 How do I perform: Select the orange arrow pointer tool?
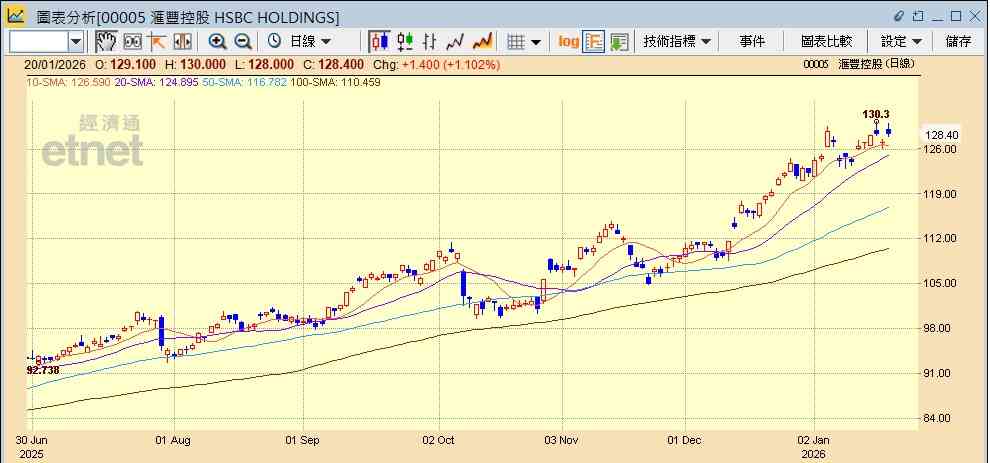click(157, 42)
